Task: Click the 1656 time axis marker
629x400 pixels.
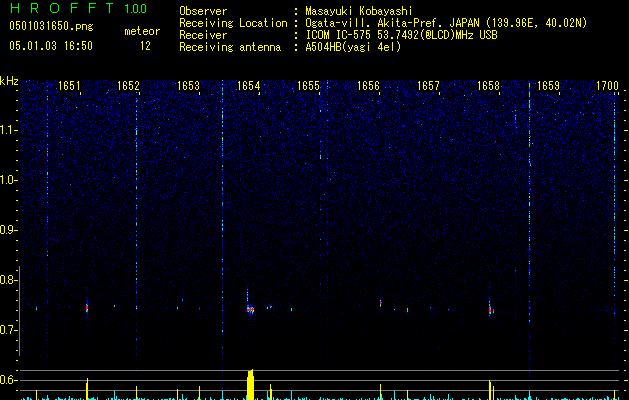Action: pyautogui.click(x=368, y=86)
